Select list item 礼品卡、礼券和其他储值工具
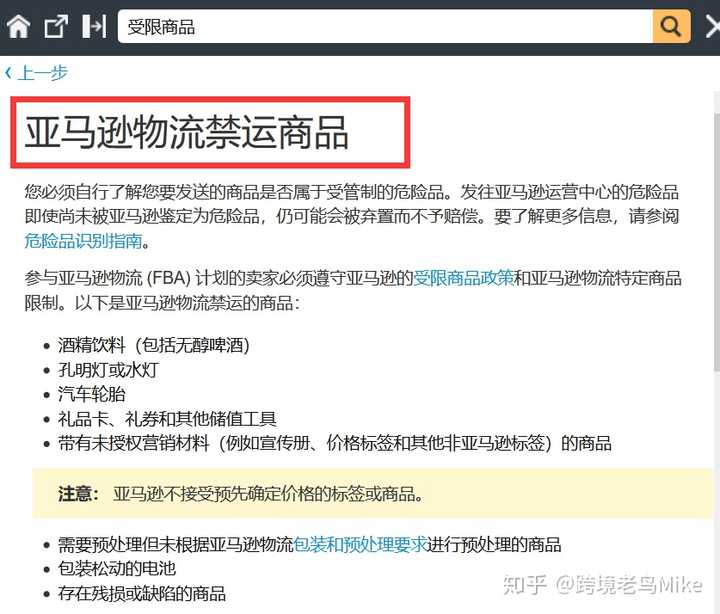The image size is (720, 614). click(x=167, y=419)
